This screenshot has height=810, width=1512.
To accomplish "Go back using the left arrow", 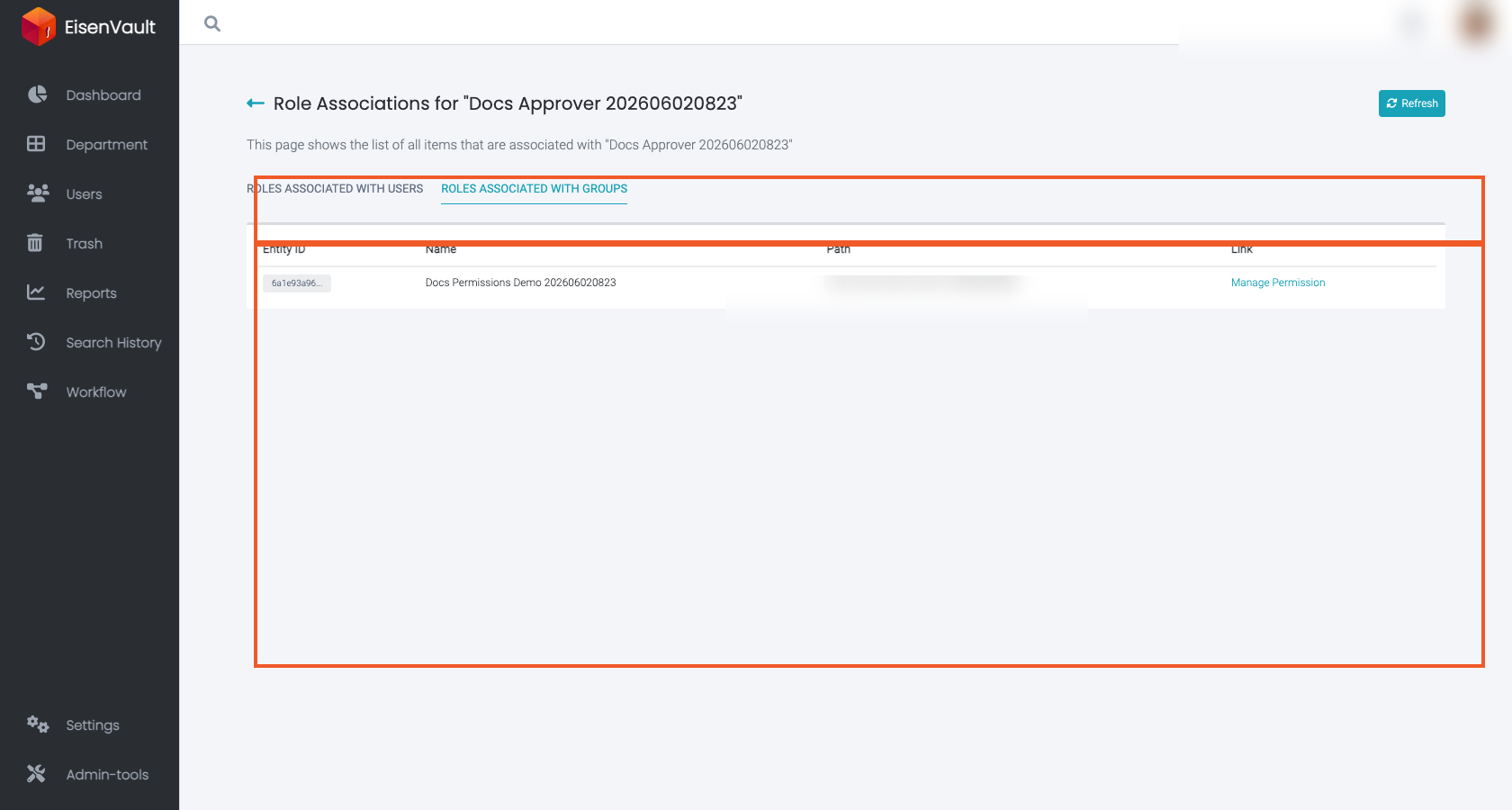I will point(256,103).
